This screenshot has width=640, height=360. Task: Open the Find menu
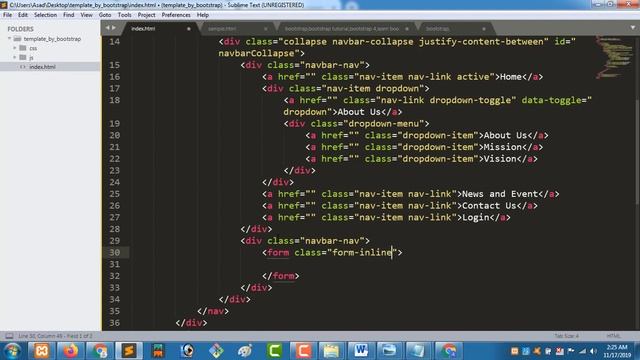pos(69,15)
